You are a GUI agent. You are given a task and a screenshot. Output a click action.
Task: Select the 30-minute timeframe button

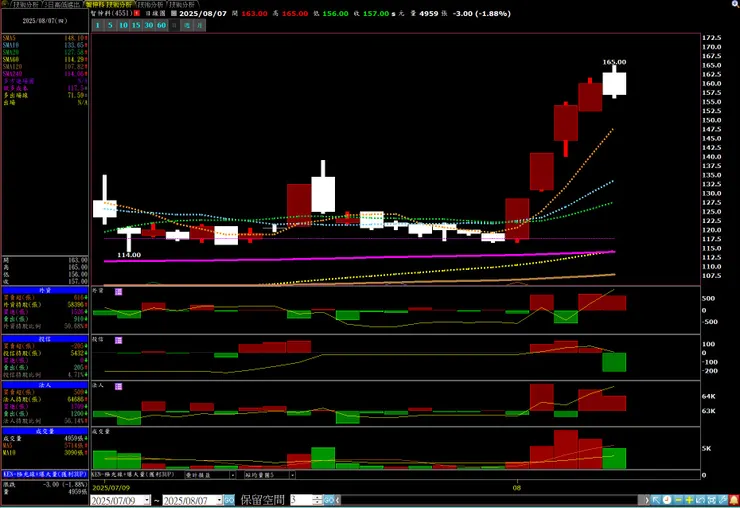point(149,25)
